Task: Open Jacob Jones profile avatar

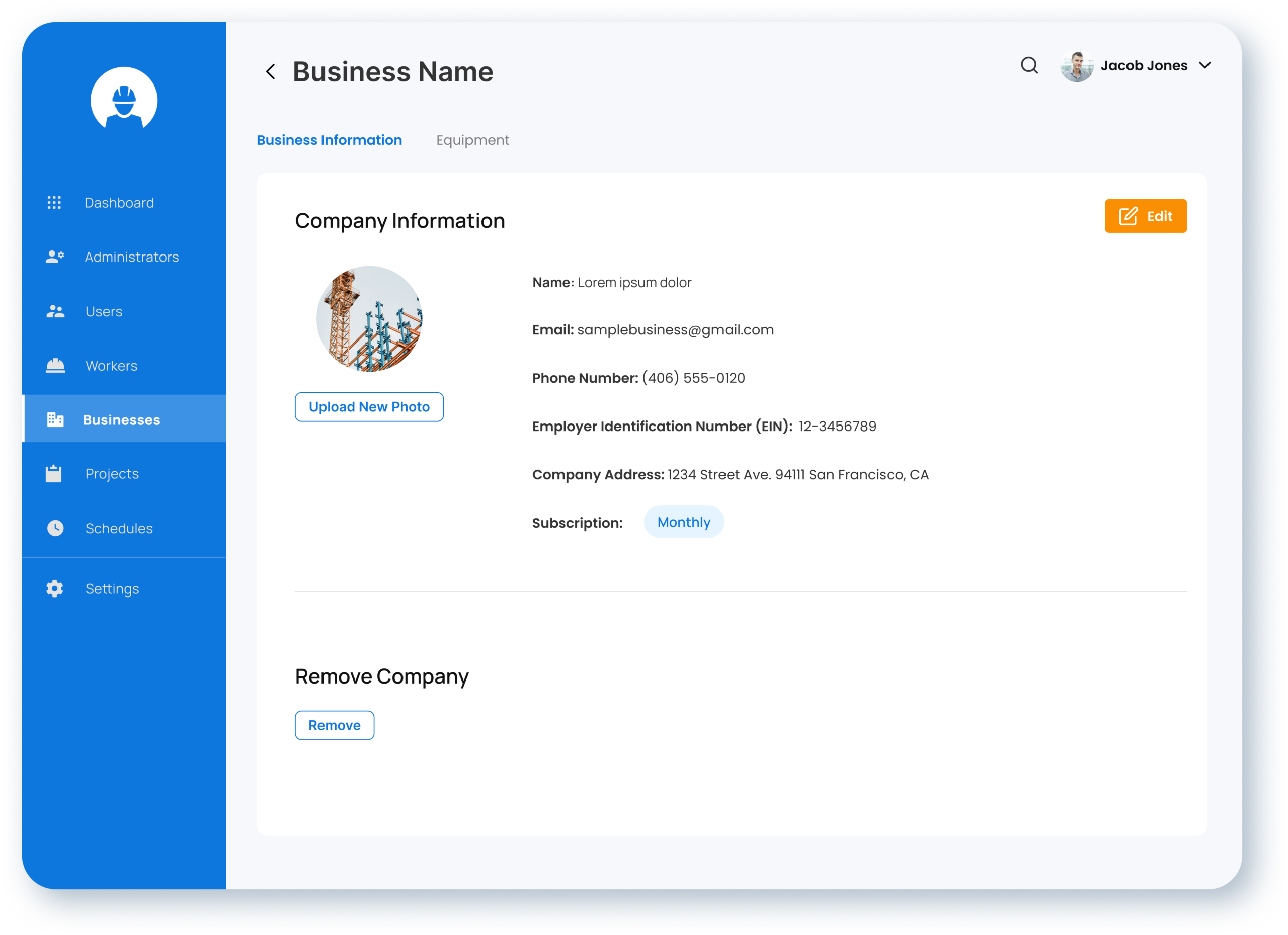Action: pyautogui.click(x=1076, y=66)
